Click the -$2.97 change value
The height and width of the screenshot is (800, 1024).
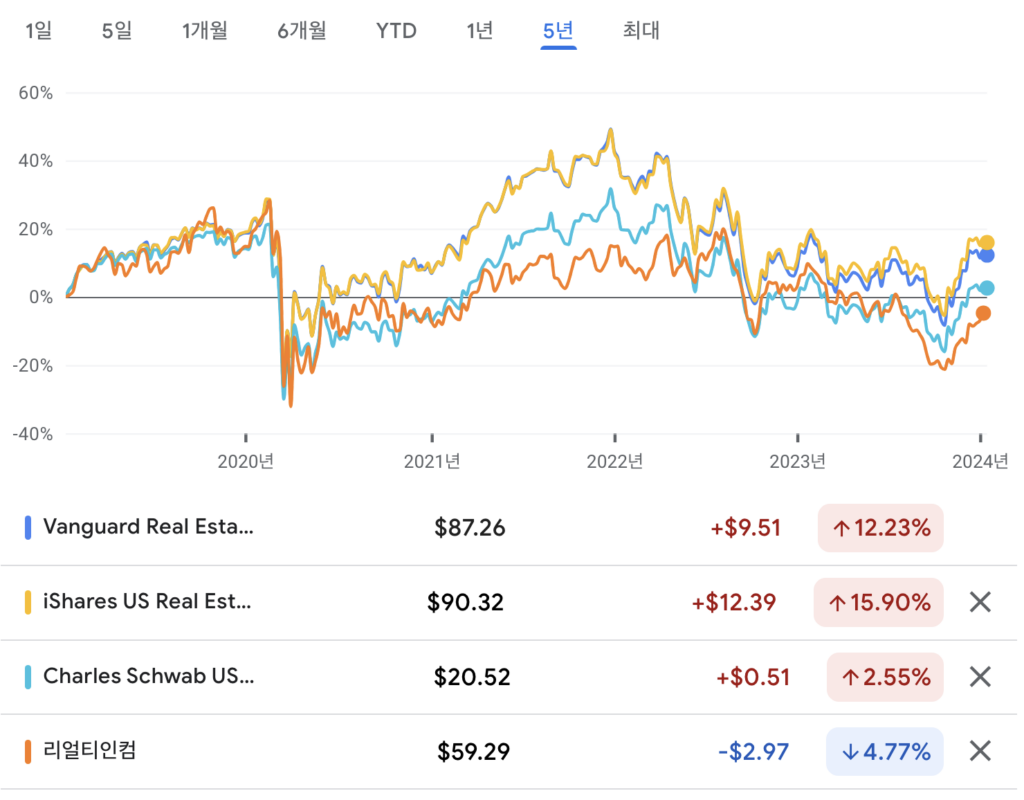point(753,751)
